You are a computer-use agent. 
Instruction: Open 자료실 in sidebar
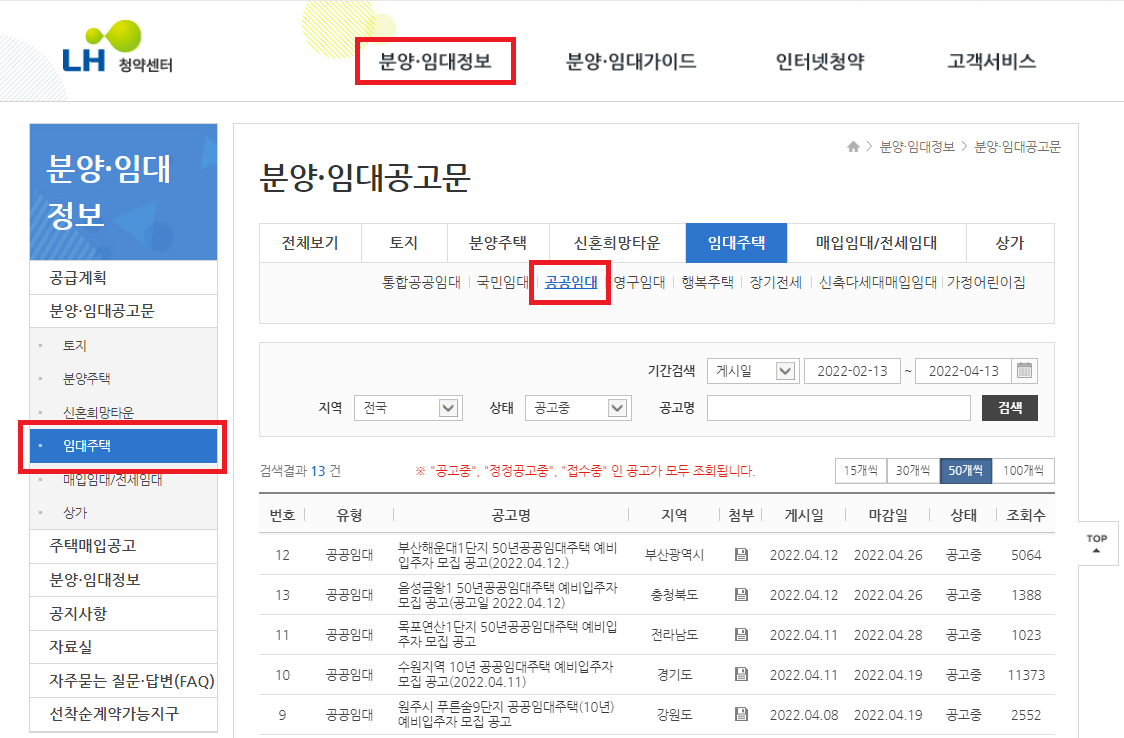[x=123, y=646]
